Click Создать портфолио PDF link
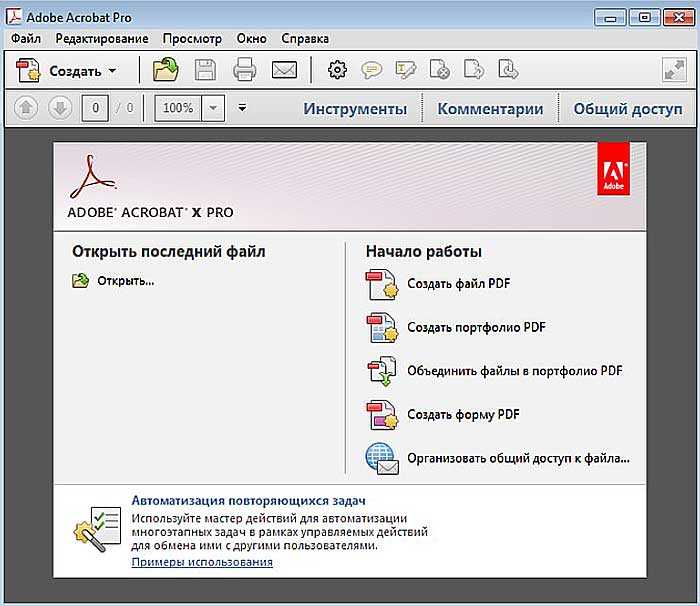The image size is (700, 606). point(476,327)
